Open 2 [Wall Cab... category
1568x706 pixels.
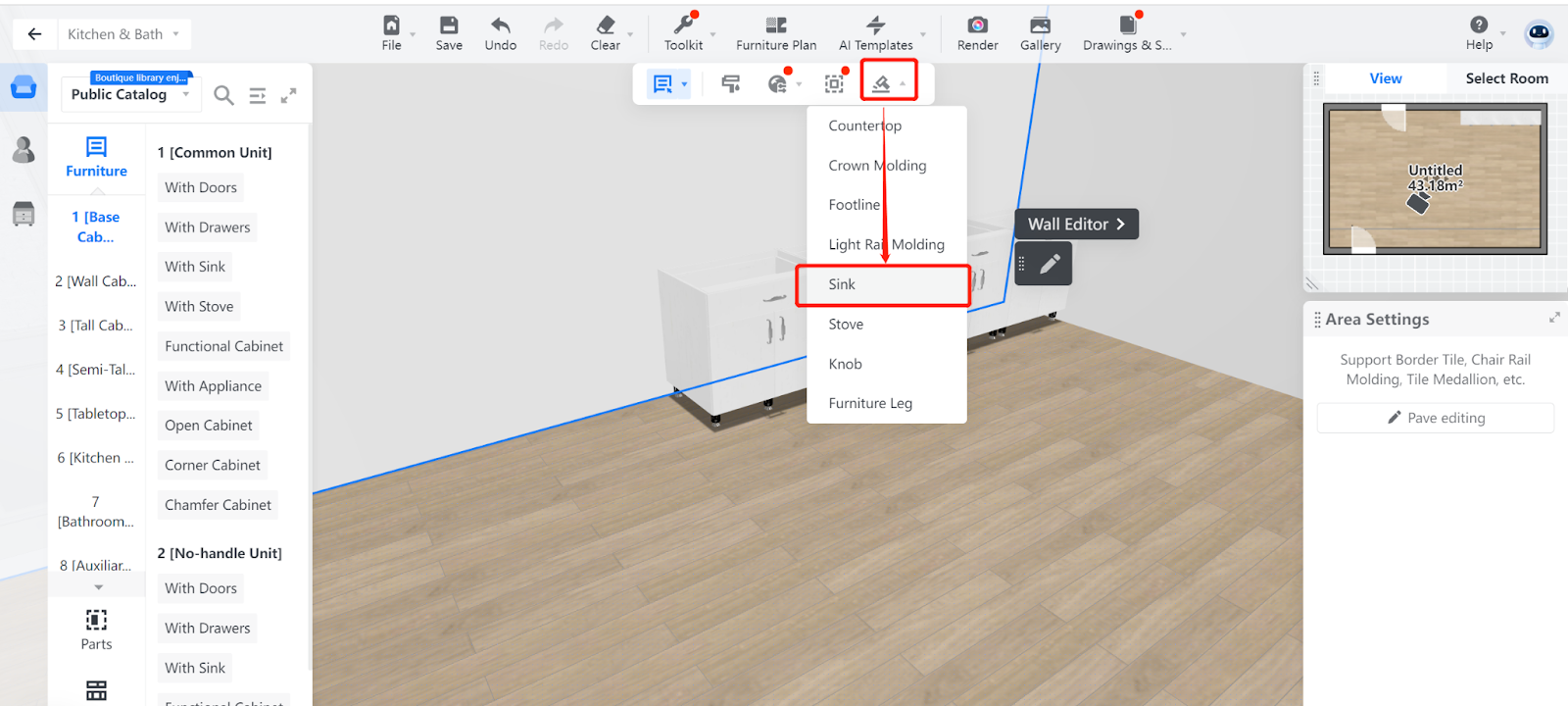[x=96, y=281]
